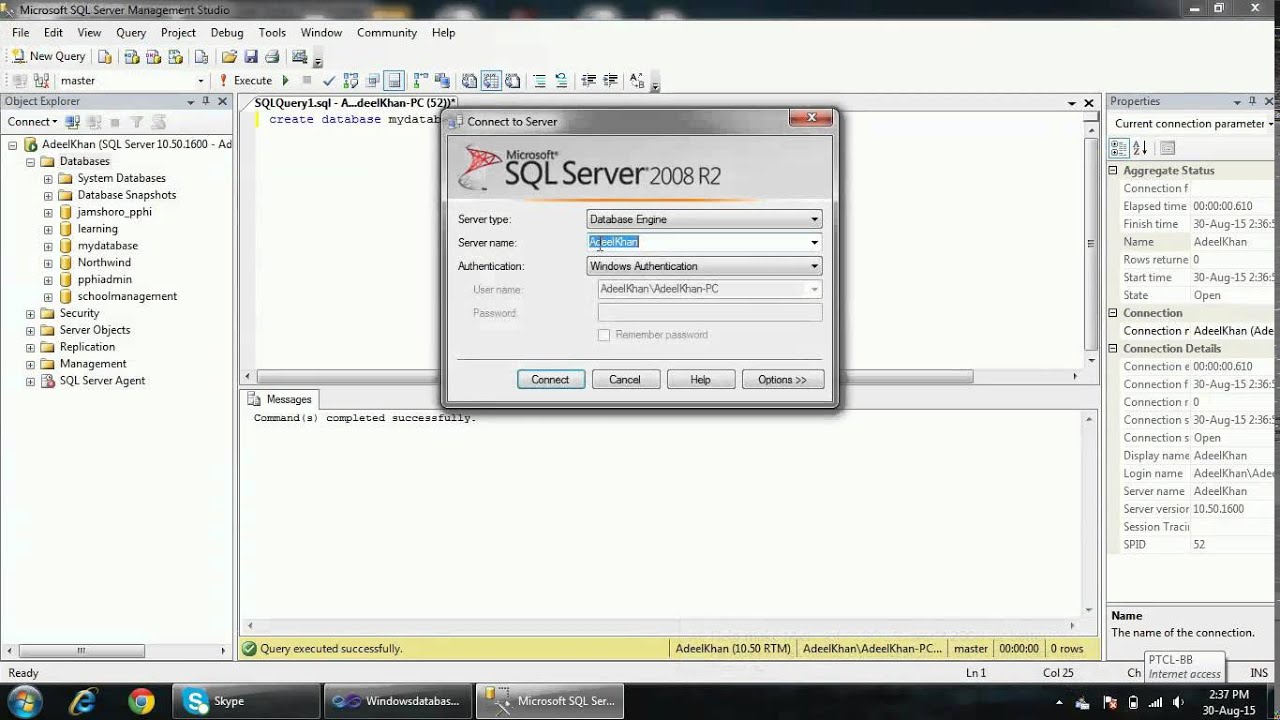Image resolution: width=1280 pixels, height=720 pixels.
Task: Collapse the Databases tree node
Action: click(x=30, y=161)
